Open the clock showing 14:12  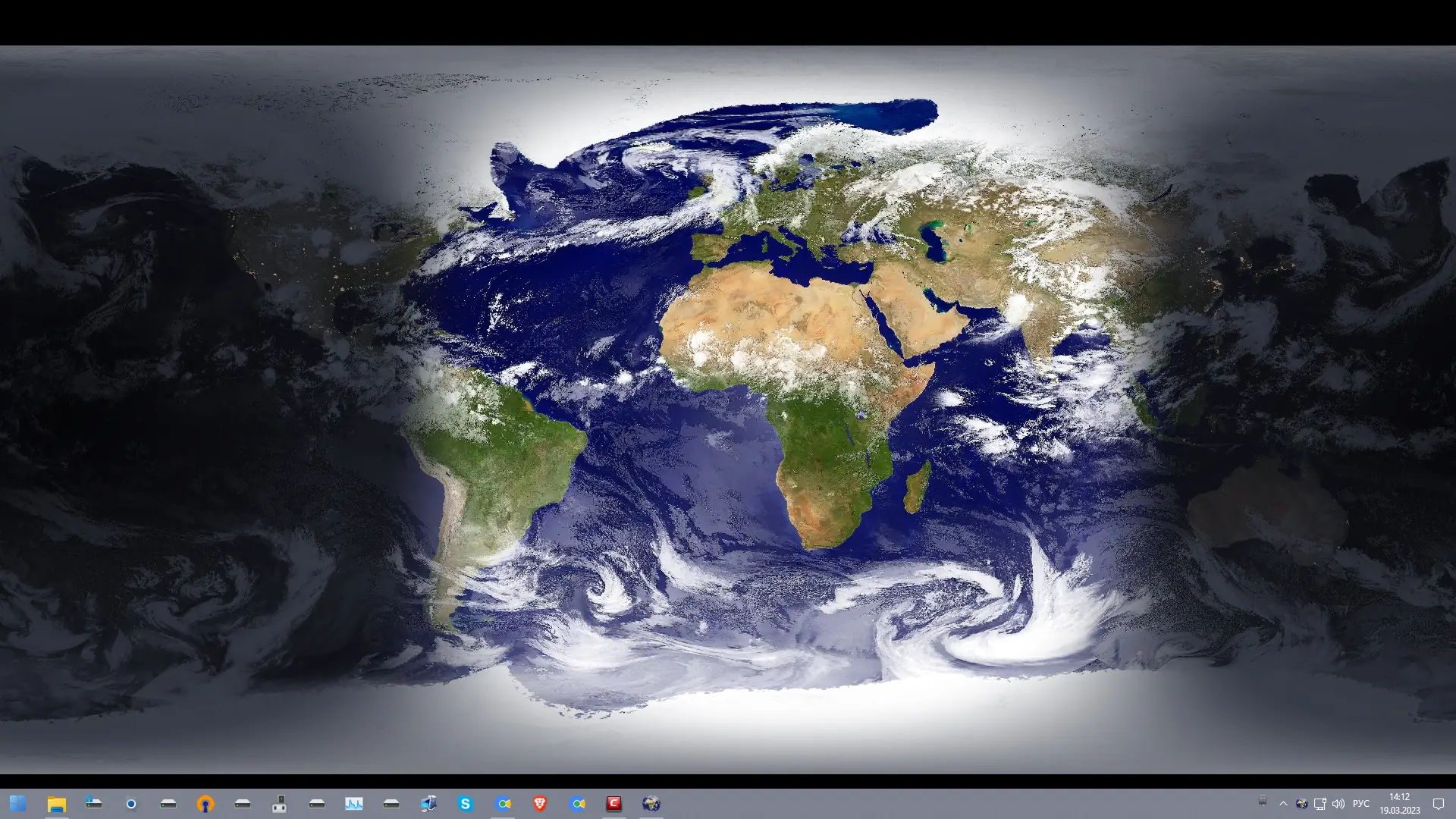1399,803
